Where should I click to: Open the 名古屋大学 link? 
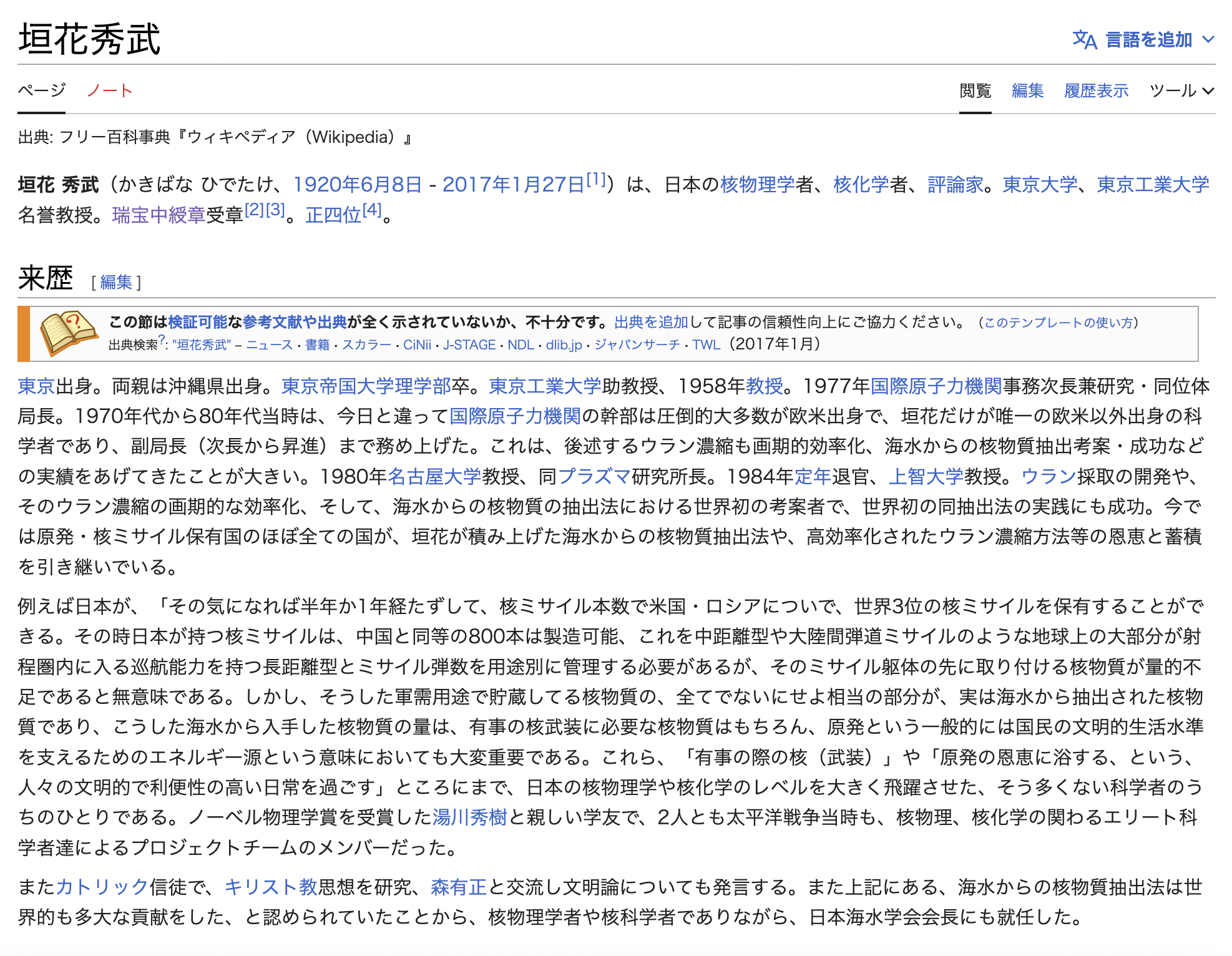click(x=434, y=477)
